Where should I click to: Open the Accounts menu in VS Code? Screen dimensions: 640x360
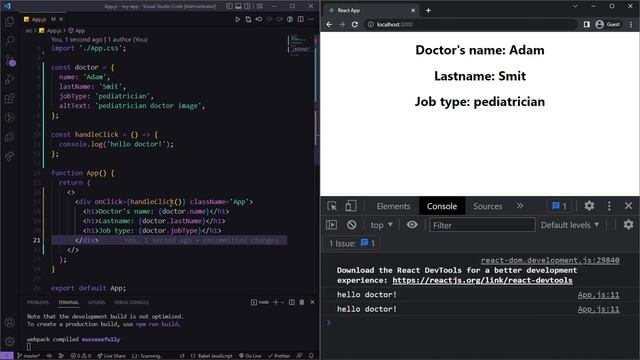(10, 322)
